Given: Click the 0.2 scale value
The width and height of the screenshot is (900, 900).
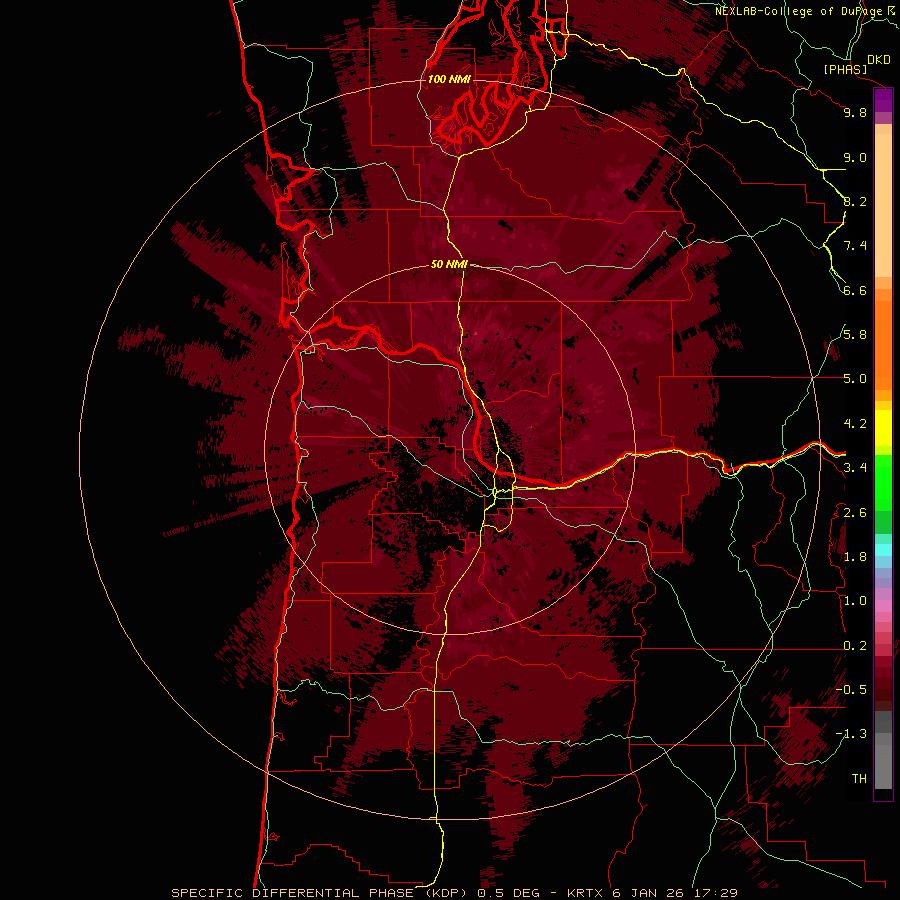Looking at the screenshot, I should tap(855, 646).
